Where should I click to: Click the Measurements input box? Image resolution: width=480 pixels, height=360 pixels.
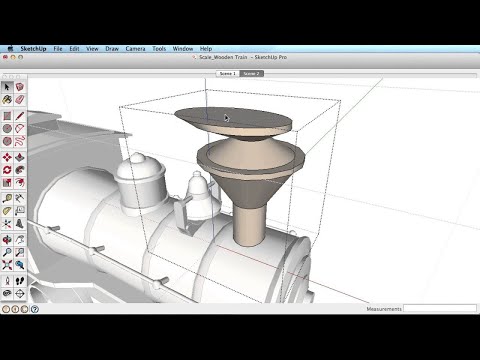coord(440,309)
